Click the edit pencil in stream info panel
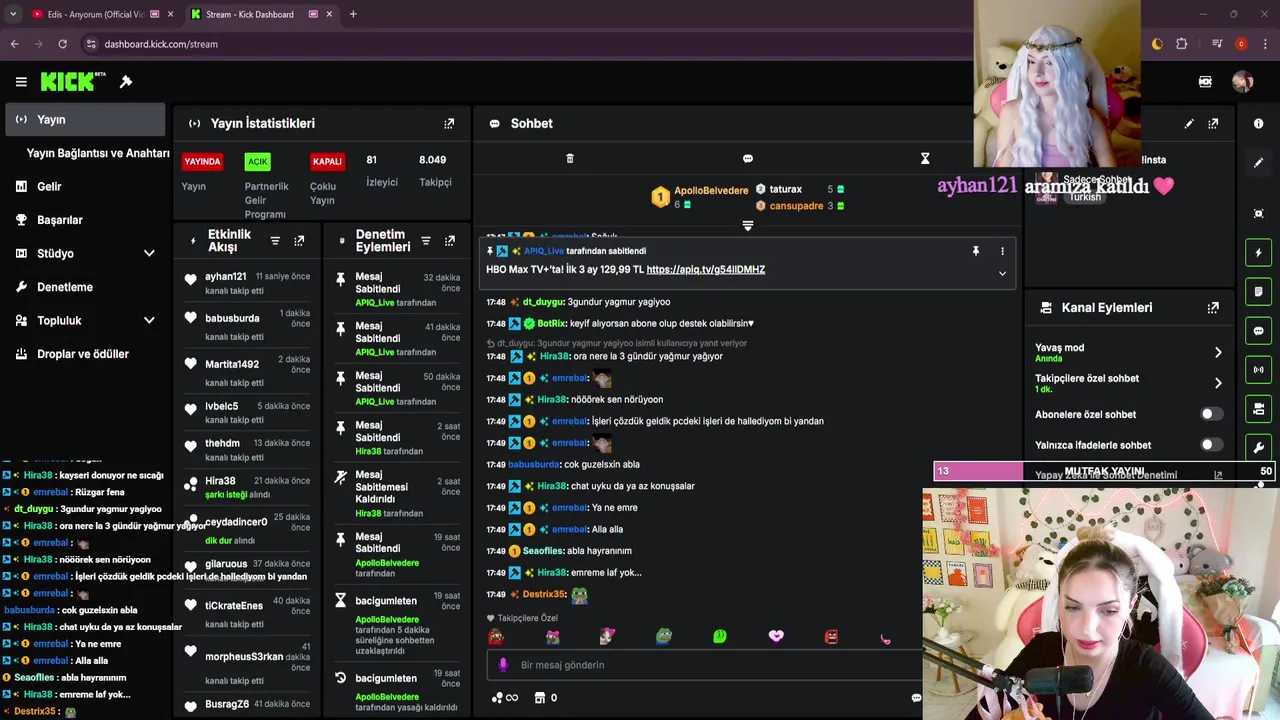 tap(1189, 124)
